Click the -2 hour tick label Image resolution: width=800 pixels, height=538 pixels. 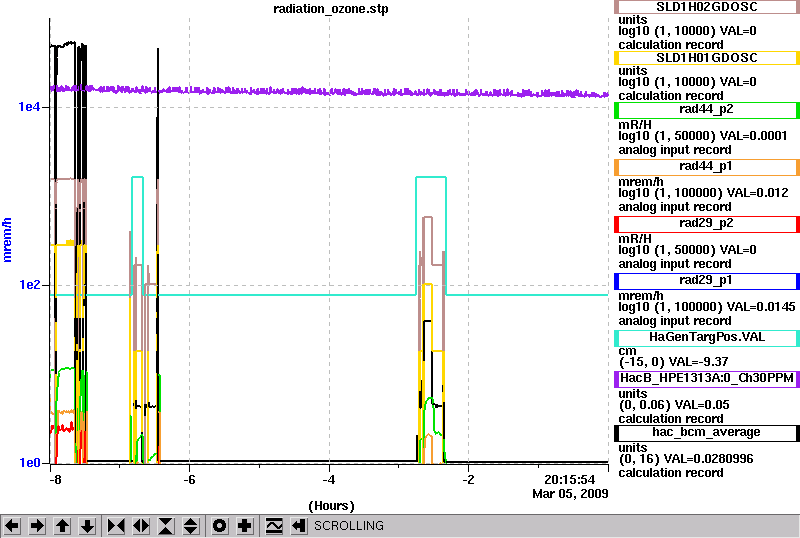tap(468, 480)
